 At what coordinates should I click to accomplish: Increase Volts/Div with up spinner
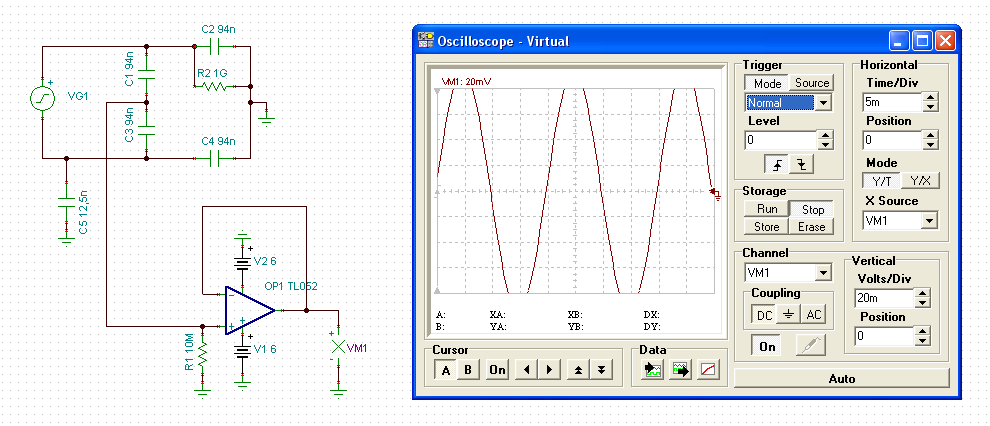point(922,293)
